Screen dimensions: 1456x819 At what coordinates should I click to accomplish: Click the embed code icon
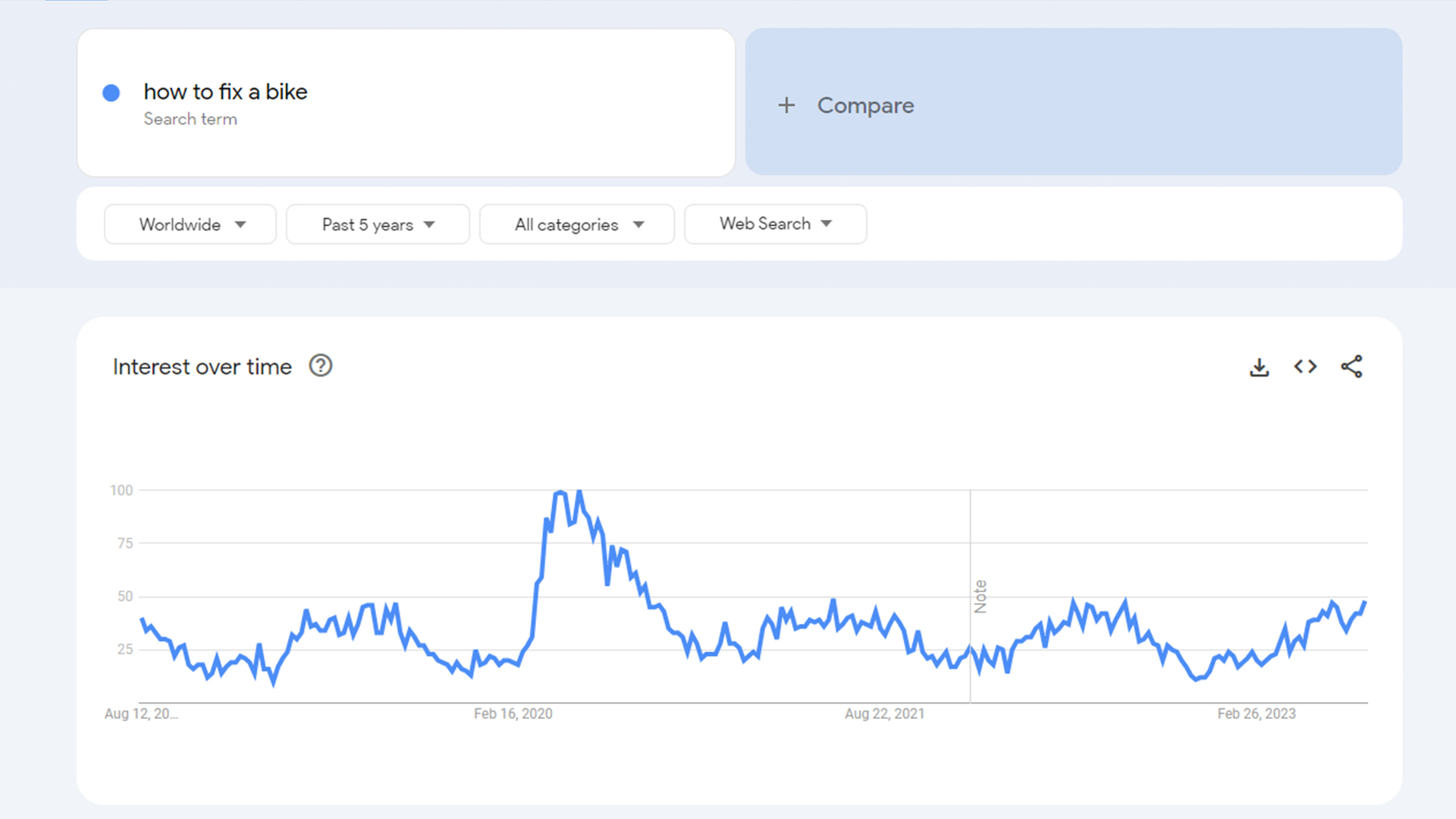[1305, 367]
